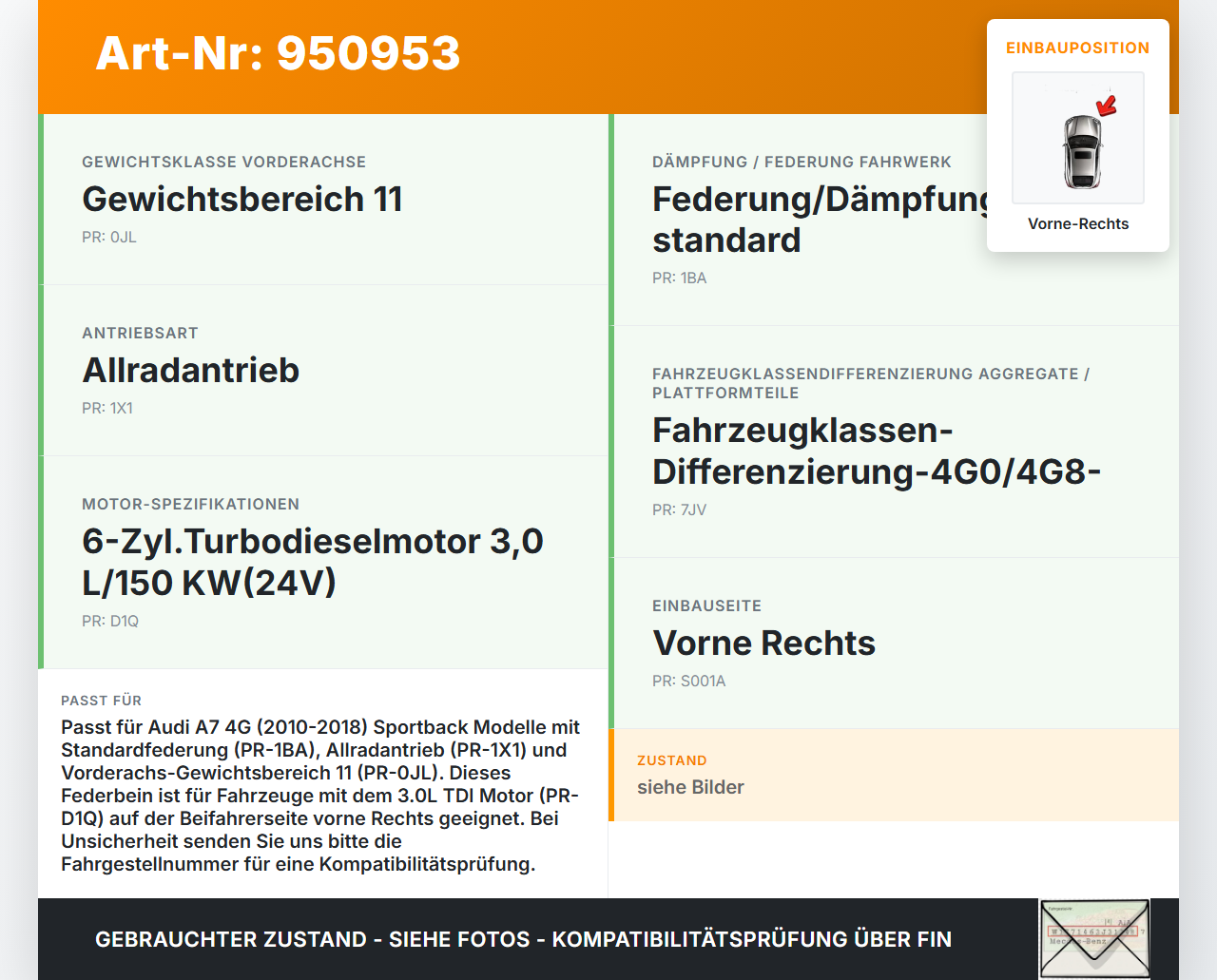
Task: Click the PR: 0JL code link
Action: point(108,236)
